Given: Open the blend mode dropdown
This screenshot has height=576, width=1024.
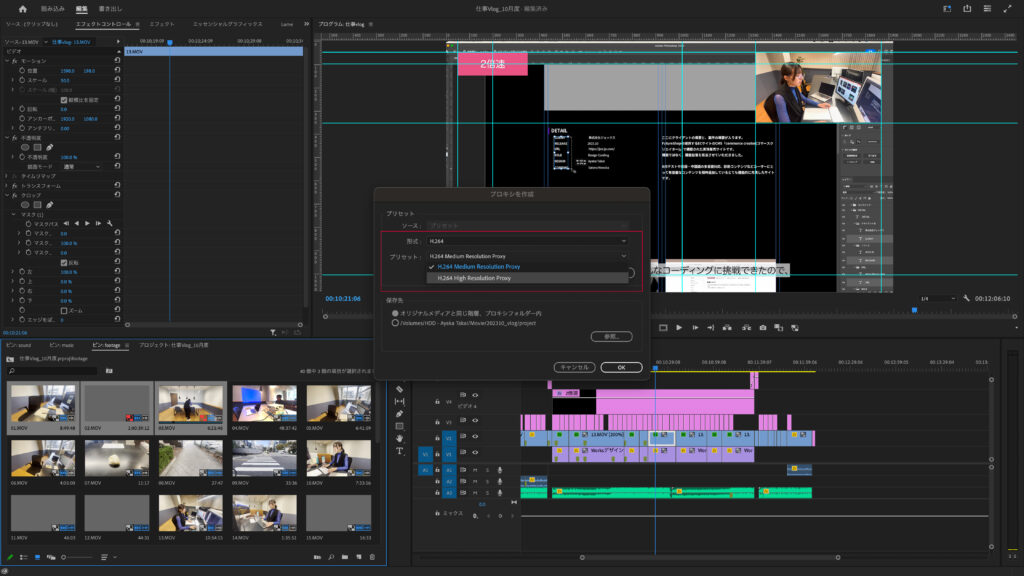Looking at the screenshot, I should pos(82,167).
